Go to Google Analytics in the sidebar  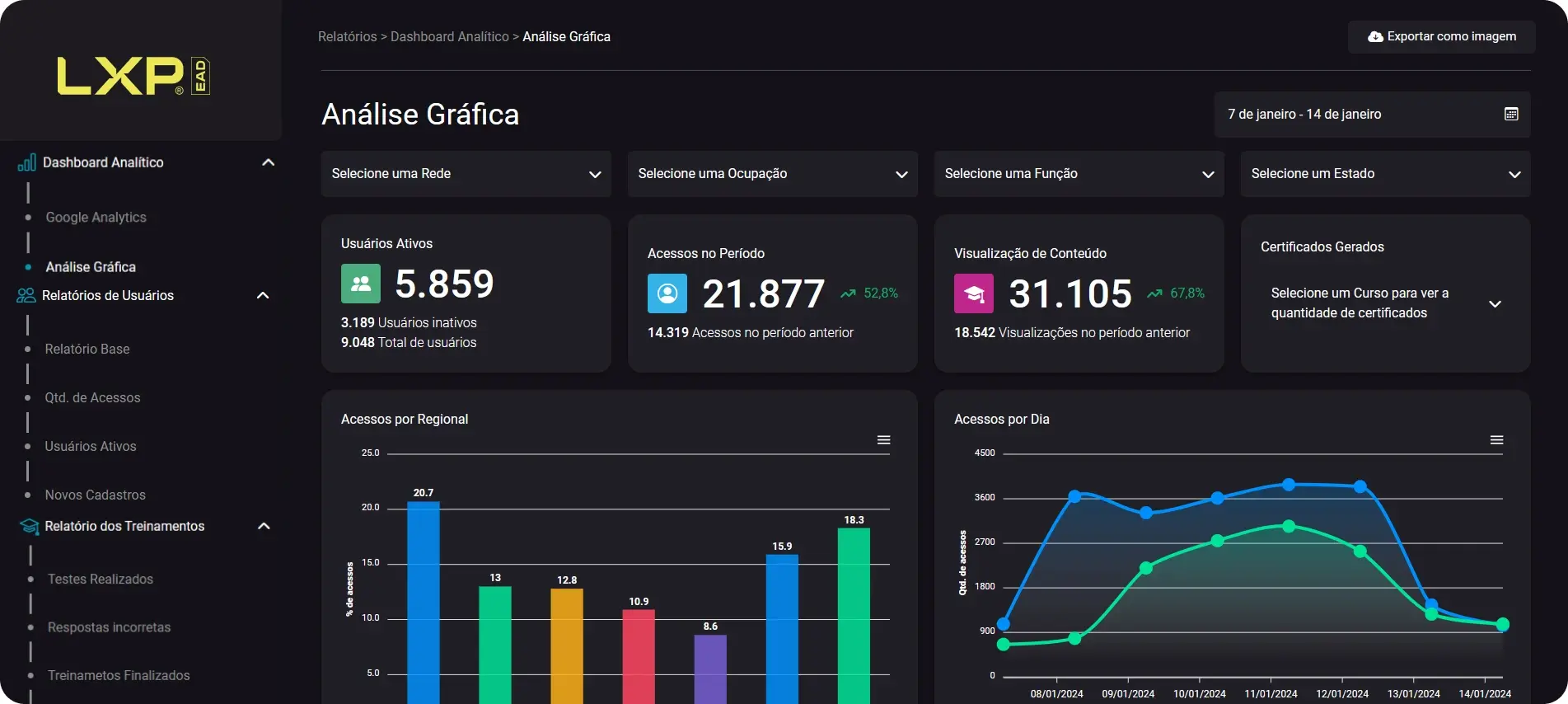tap(96, 218)
